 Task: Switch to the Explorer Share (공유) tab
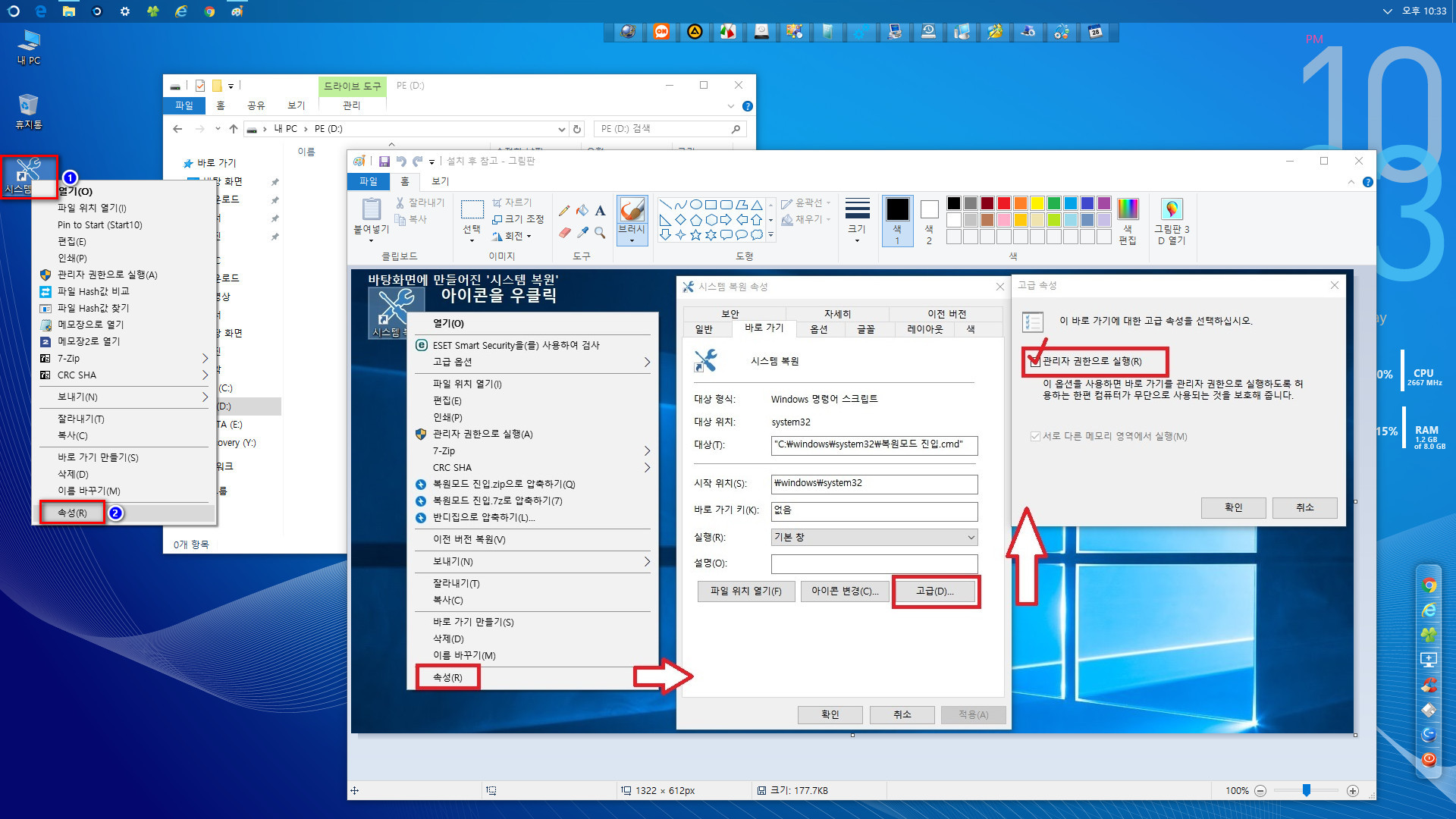(256, 105)
